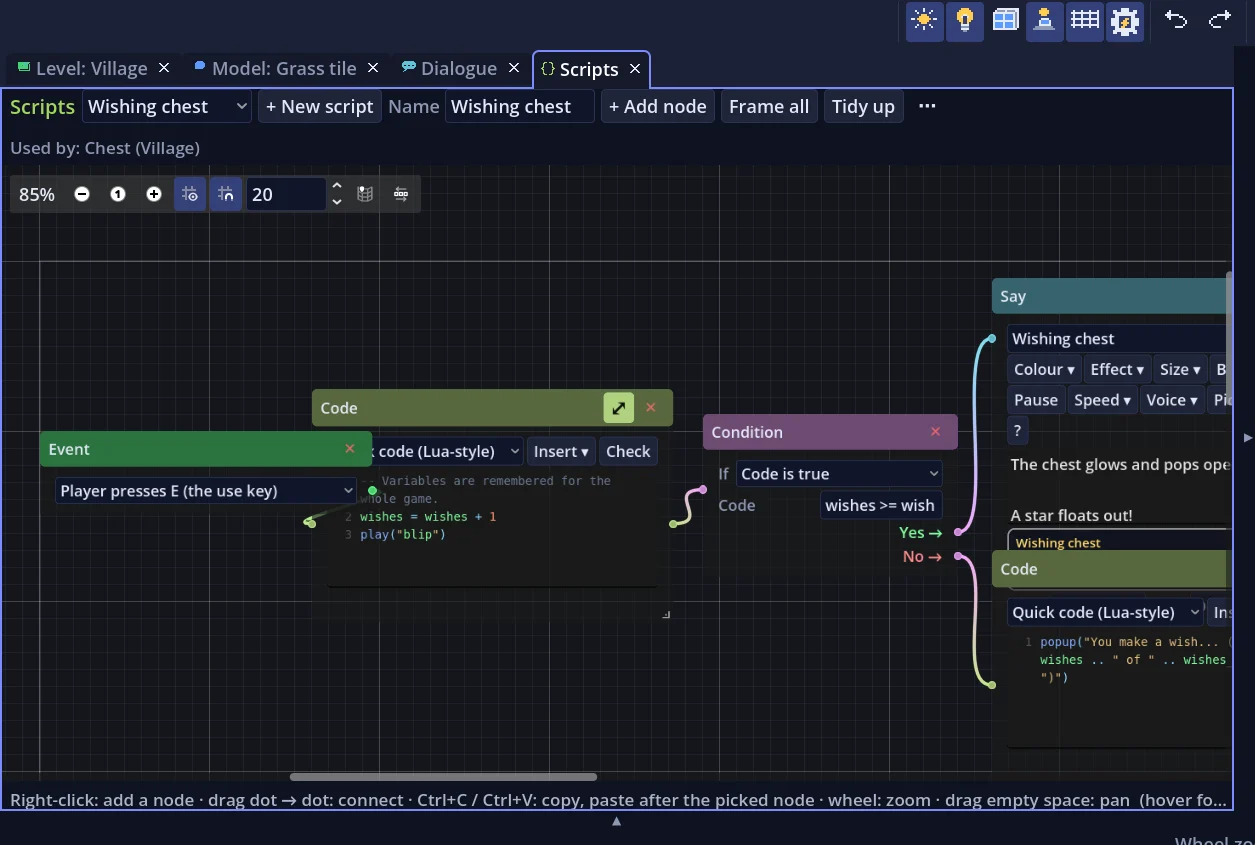Click the redo arrow

pos(1220,20)
